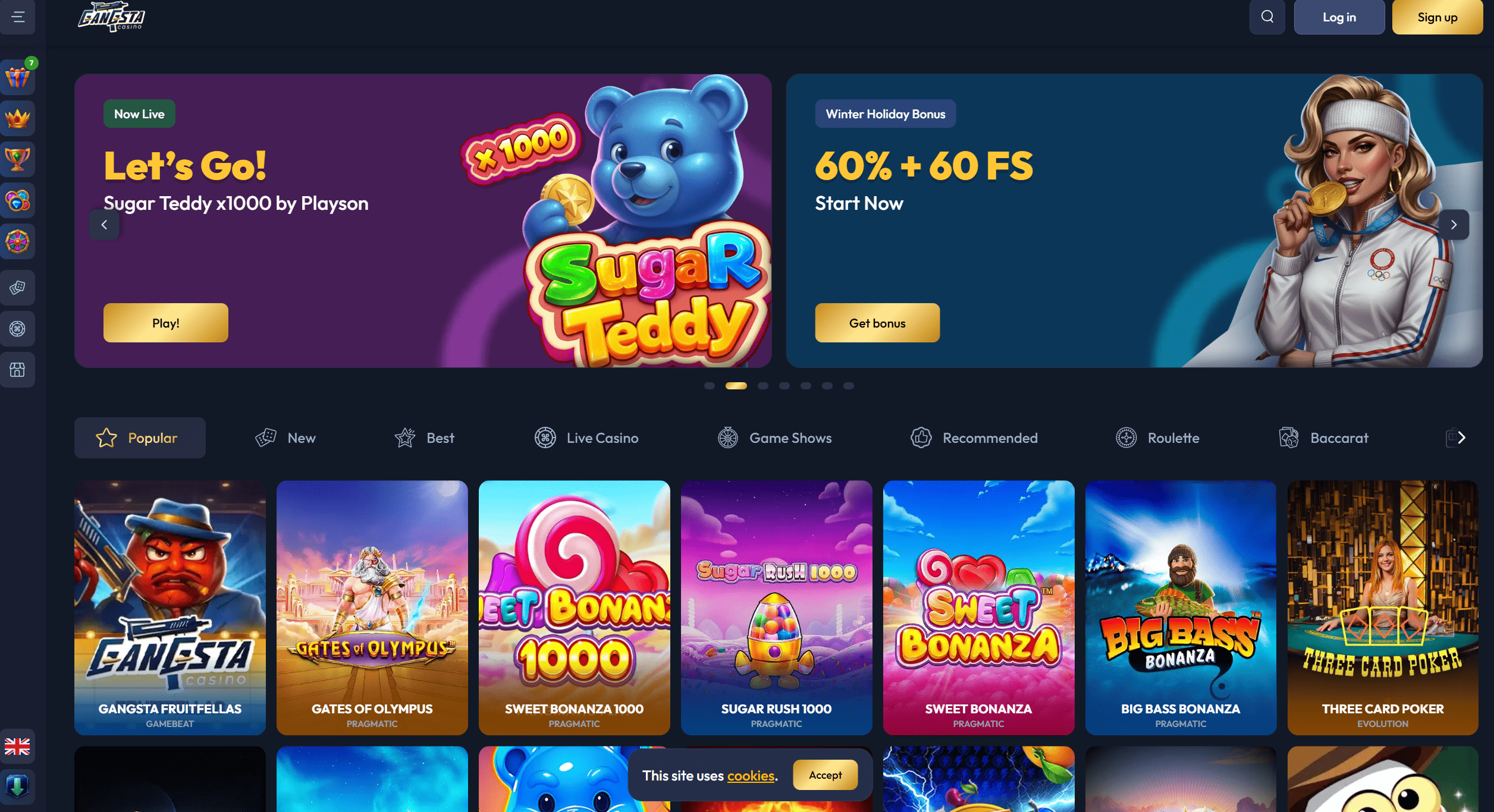Go to previous banner with left chevron
The image size is (1494, 812).
pos(104,225)
